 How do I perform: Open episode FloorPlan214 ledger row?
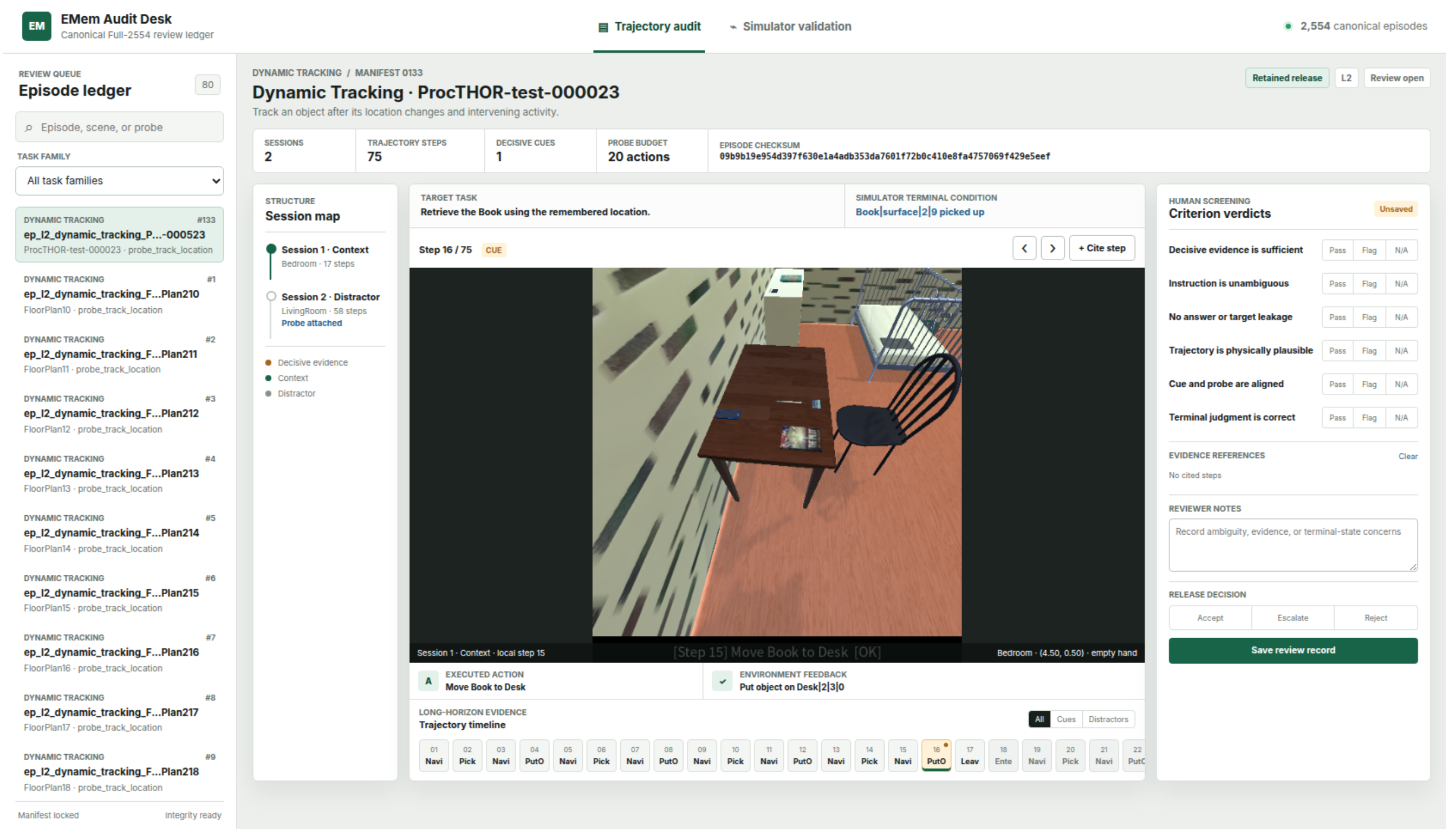[x=120, y=533]
